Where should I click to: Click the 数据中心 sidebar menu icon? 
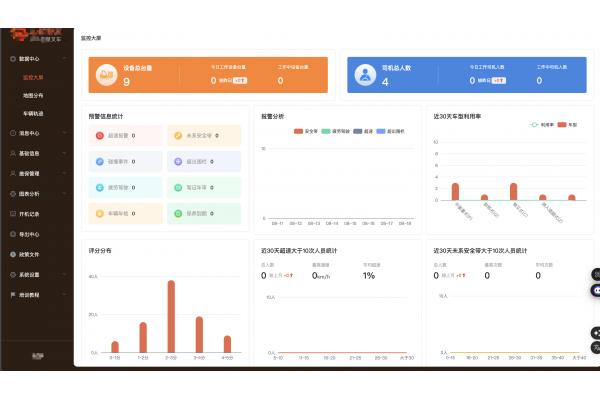[10, 59]
